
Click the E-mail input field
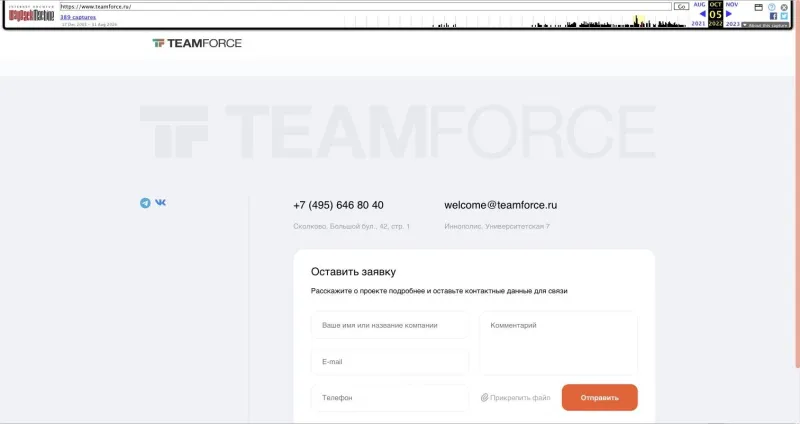pyautogui.click(x=390, y=361)
